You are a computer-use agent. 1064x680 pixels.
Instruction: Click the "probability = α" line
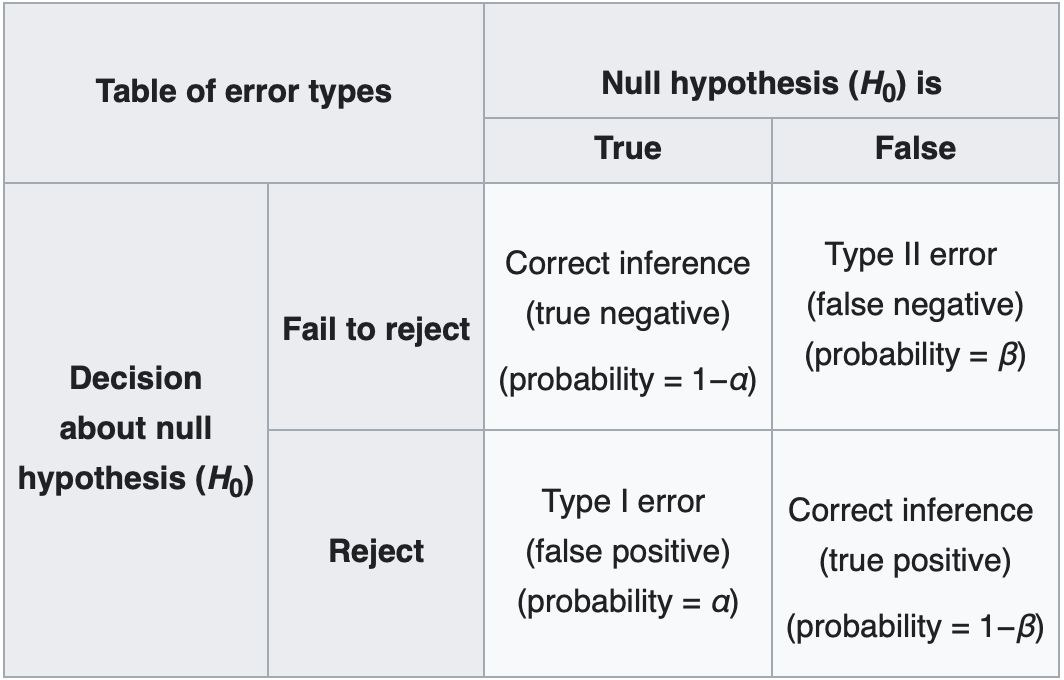point(627,602)
